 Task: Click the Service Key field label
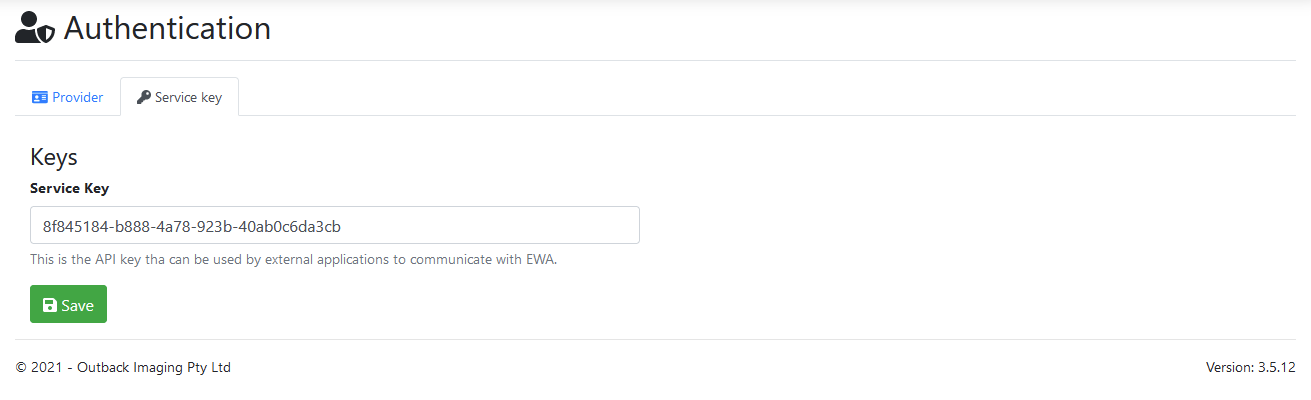click(x=69, y=188)
